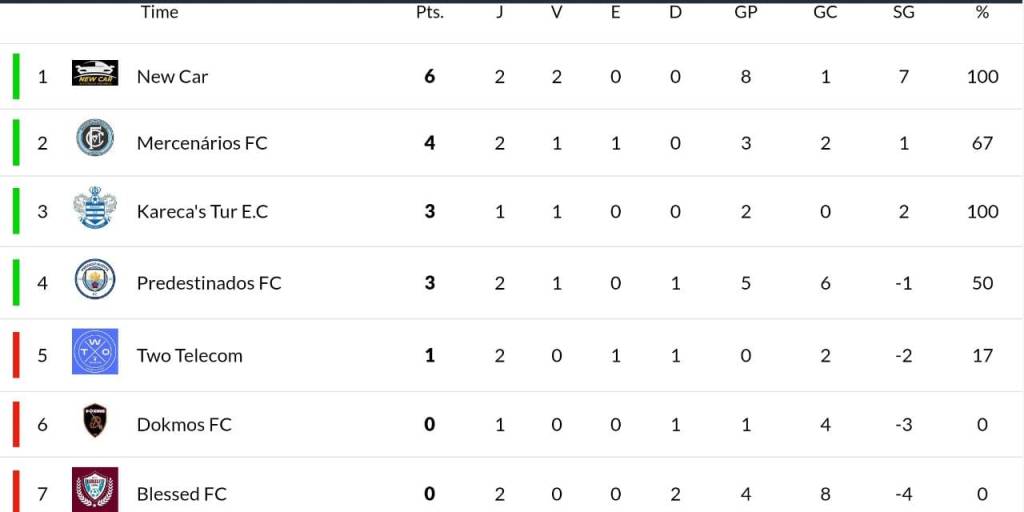Screen dimensions: 1024x512
Task: Click the % column header
Action: pos(982,12)
